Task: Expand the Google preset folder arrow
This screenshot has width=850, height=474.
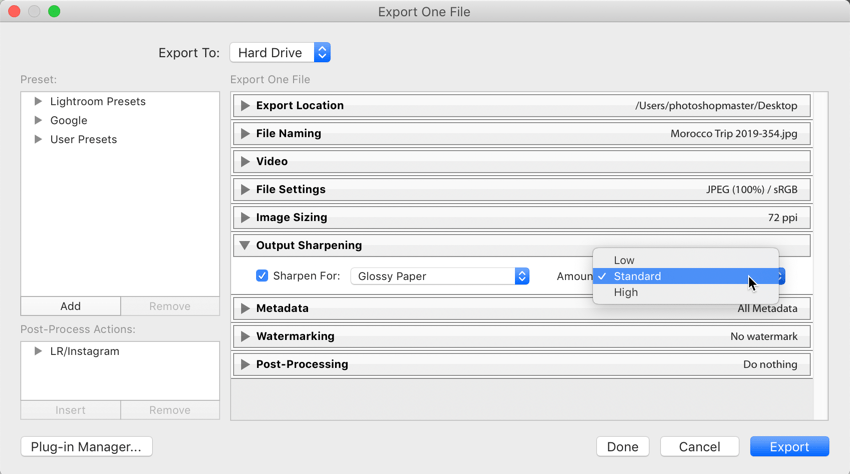Action: (x=38, y=120)
